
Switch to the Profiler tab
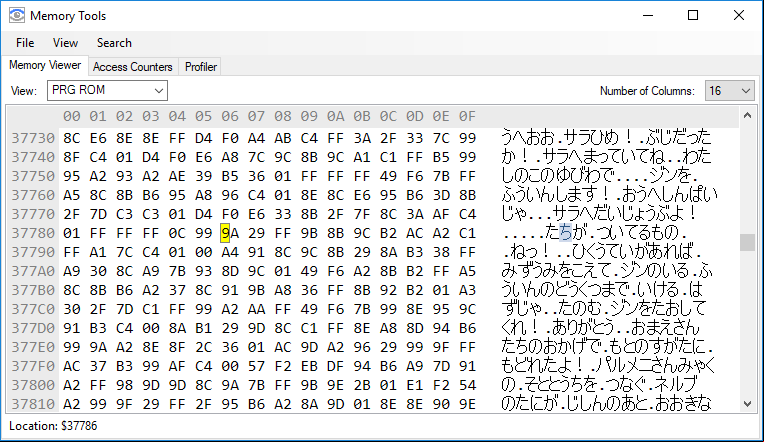[x=200, y=67]
